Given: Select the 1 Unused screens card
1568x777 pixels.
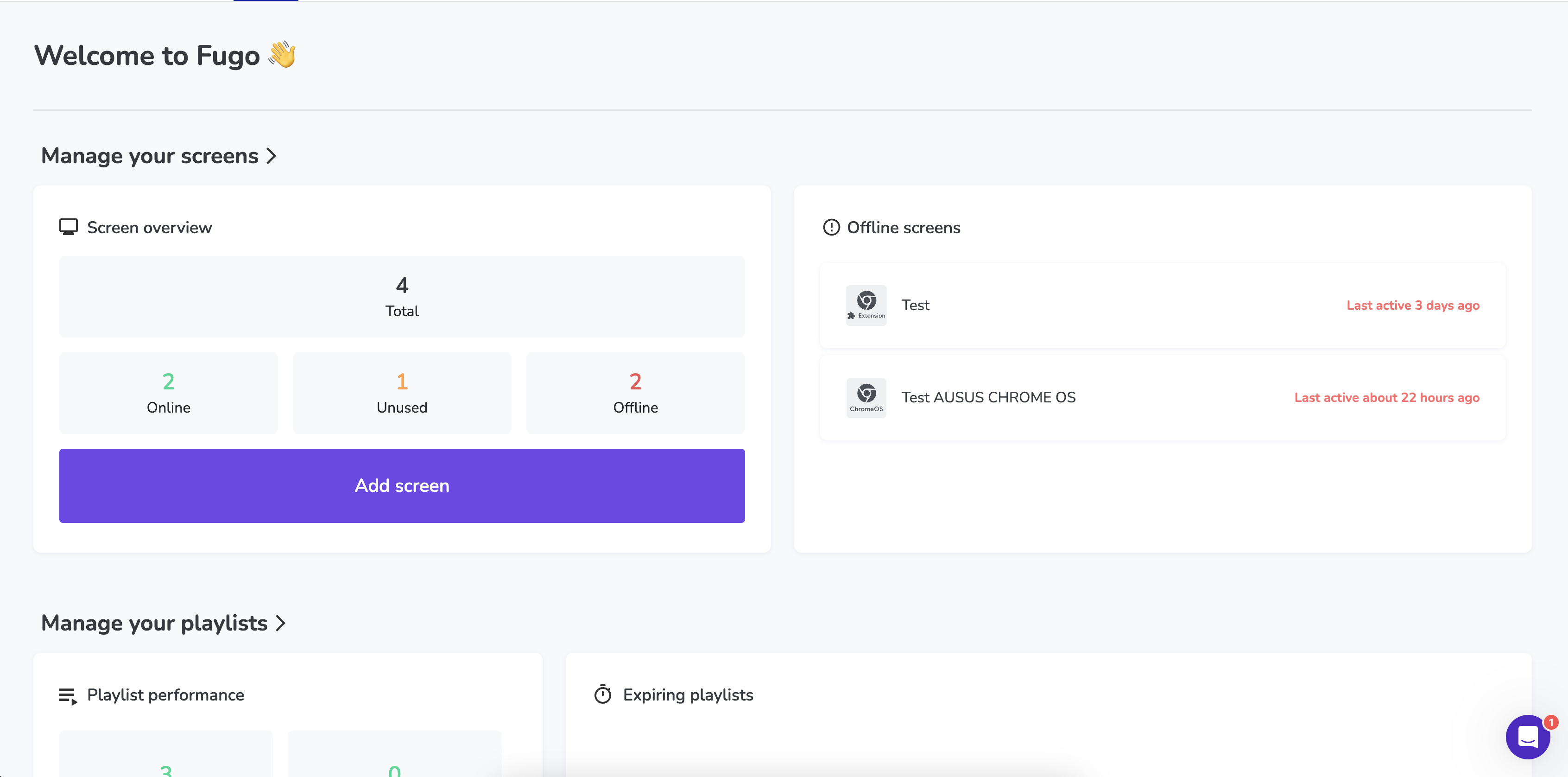Looking at the screenshot, I should pos(402,393).
